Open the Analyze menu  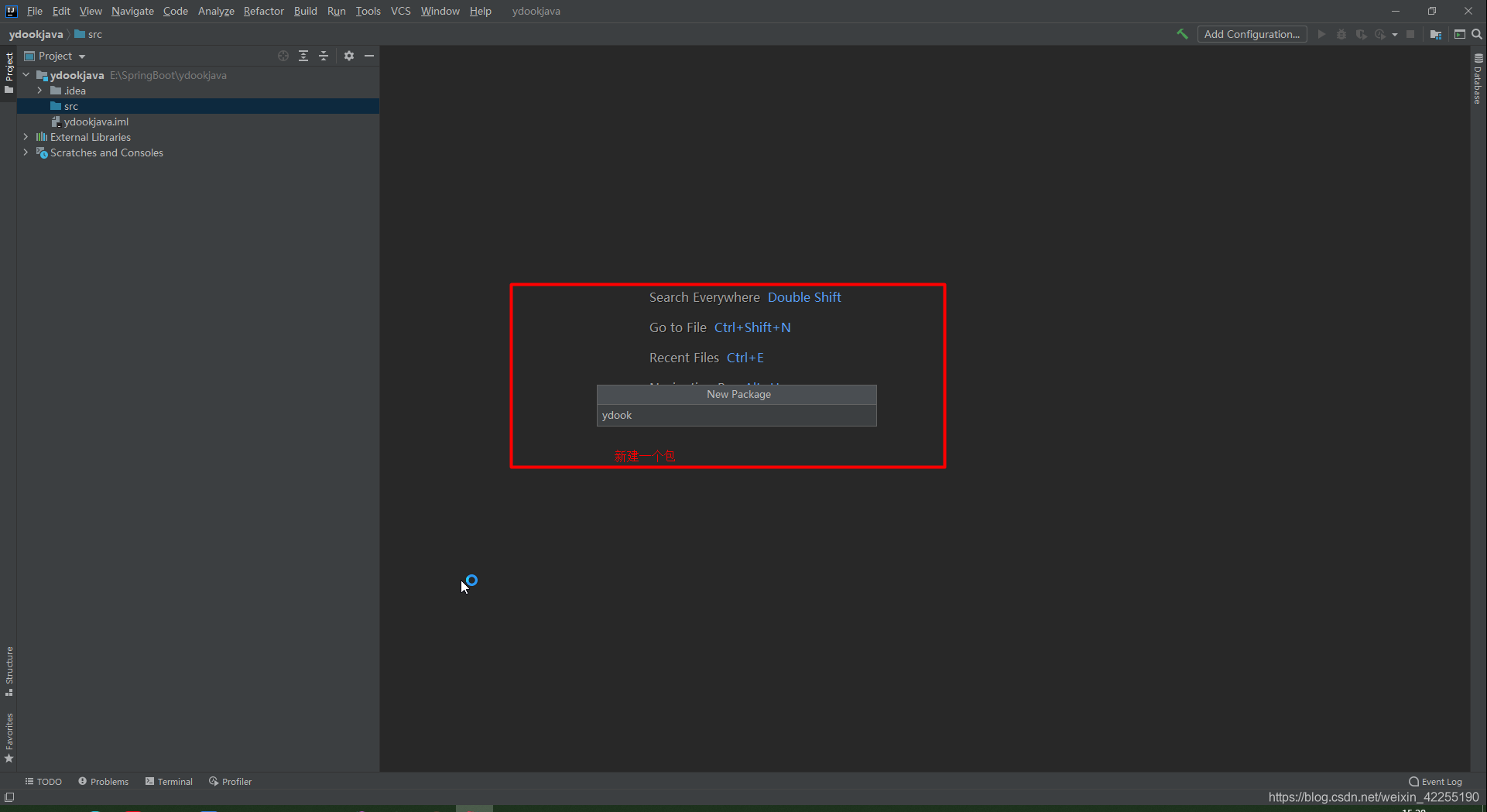pos(216,11)
